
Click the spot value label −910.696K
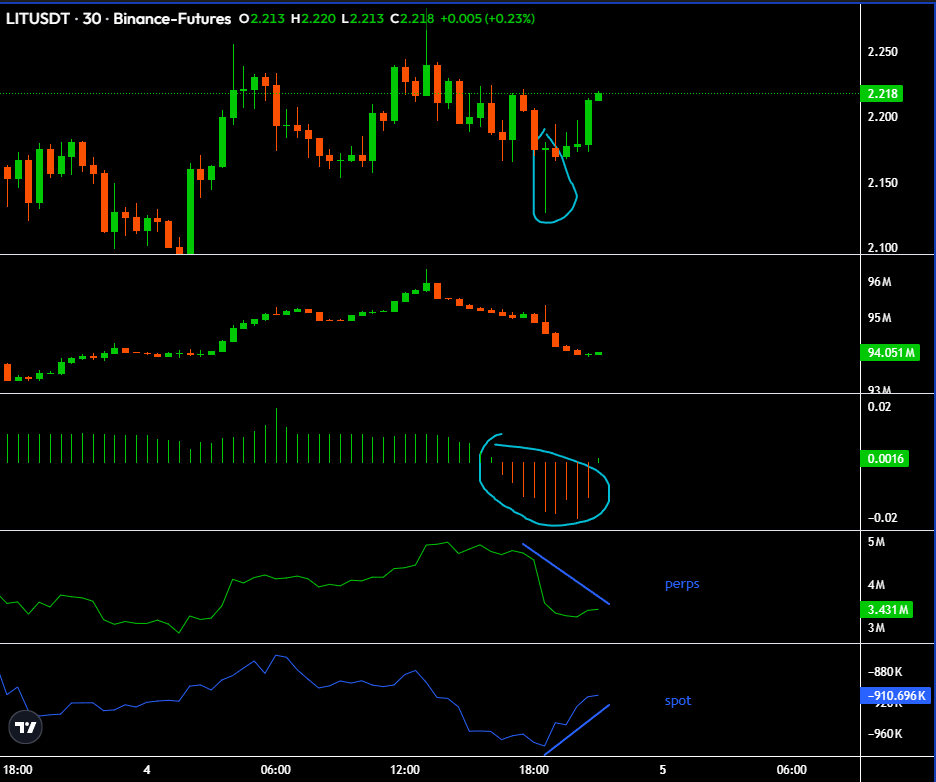[895, 695]
